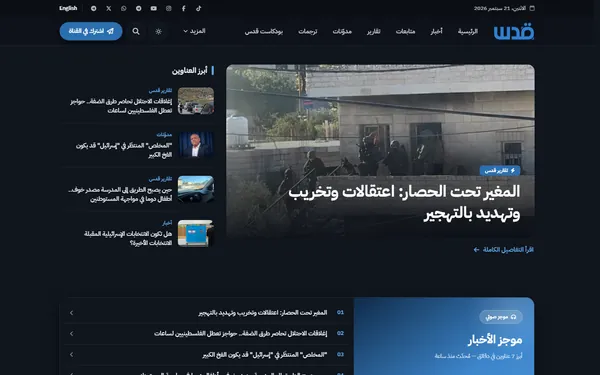
Task: Open the Facebook social icon
Action: click(x=184, y=8)
